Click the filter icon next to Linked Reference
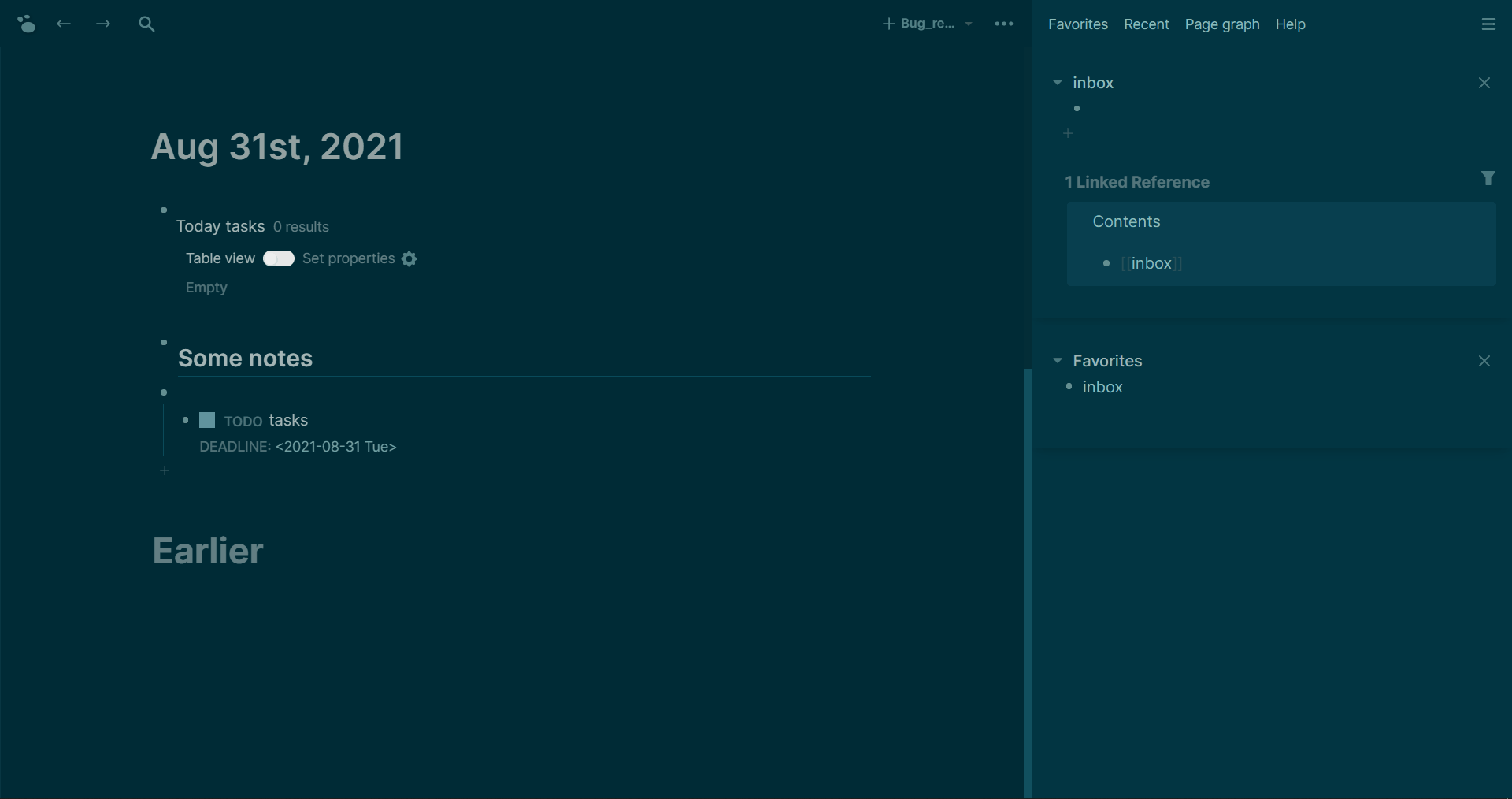Screen dimensions: 1512x799 pos(1488,178)
